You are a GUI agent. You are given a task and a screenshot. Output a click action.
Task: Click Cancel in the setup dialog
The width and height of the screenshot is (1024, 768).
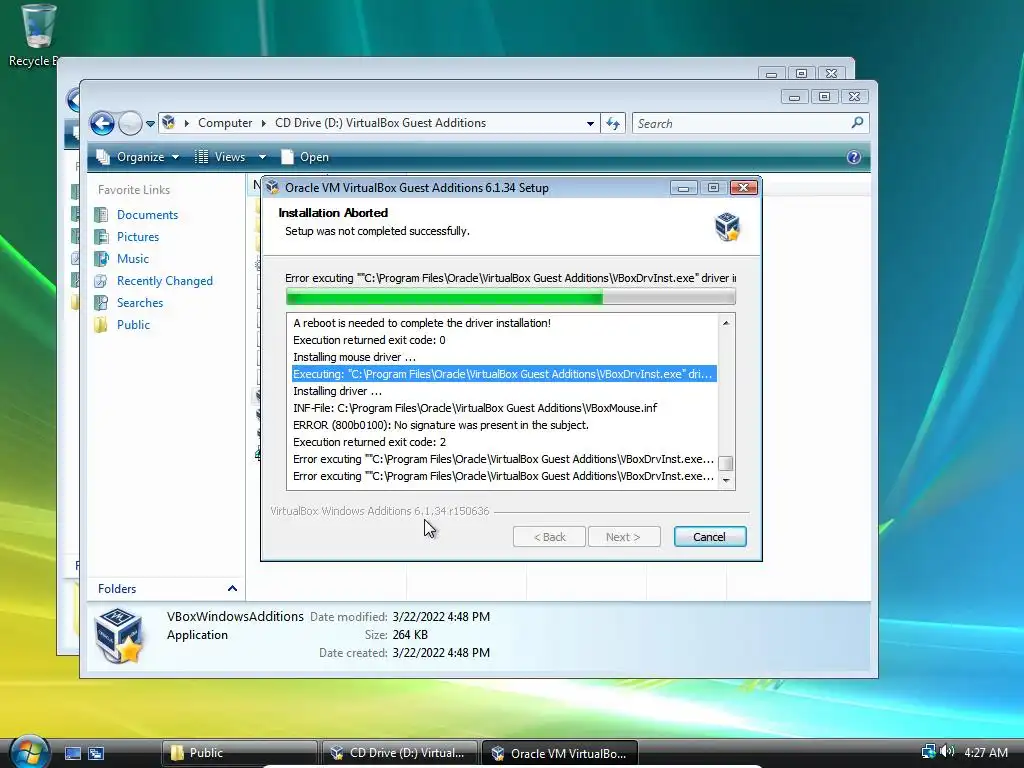tap(710, 537)
